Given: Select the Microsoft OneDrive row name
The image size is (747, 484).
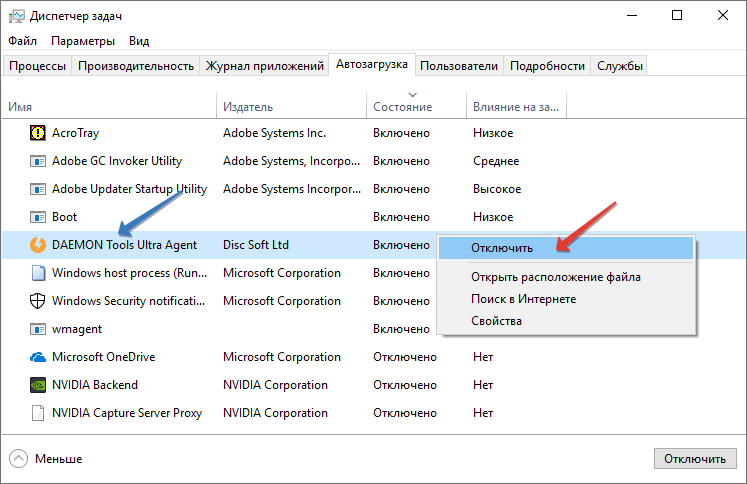Looking at the screenshot, I should (x=103, y=357).
